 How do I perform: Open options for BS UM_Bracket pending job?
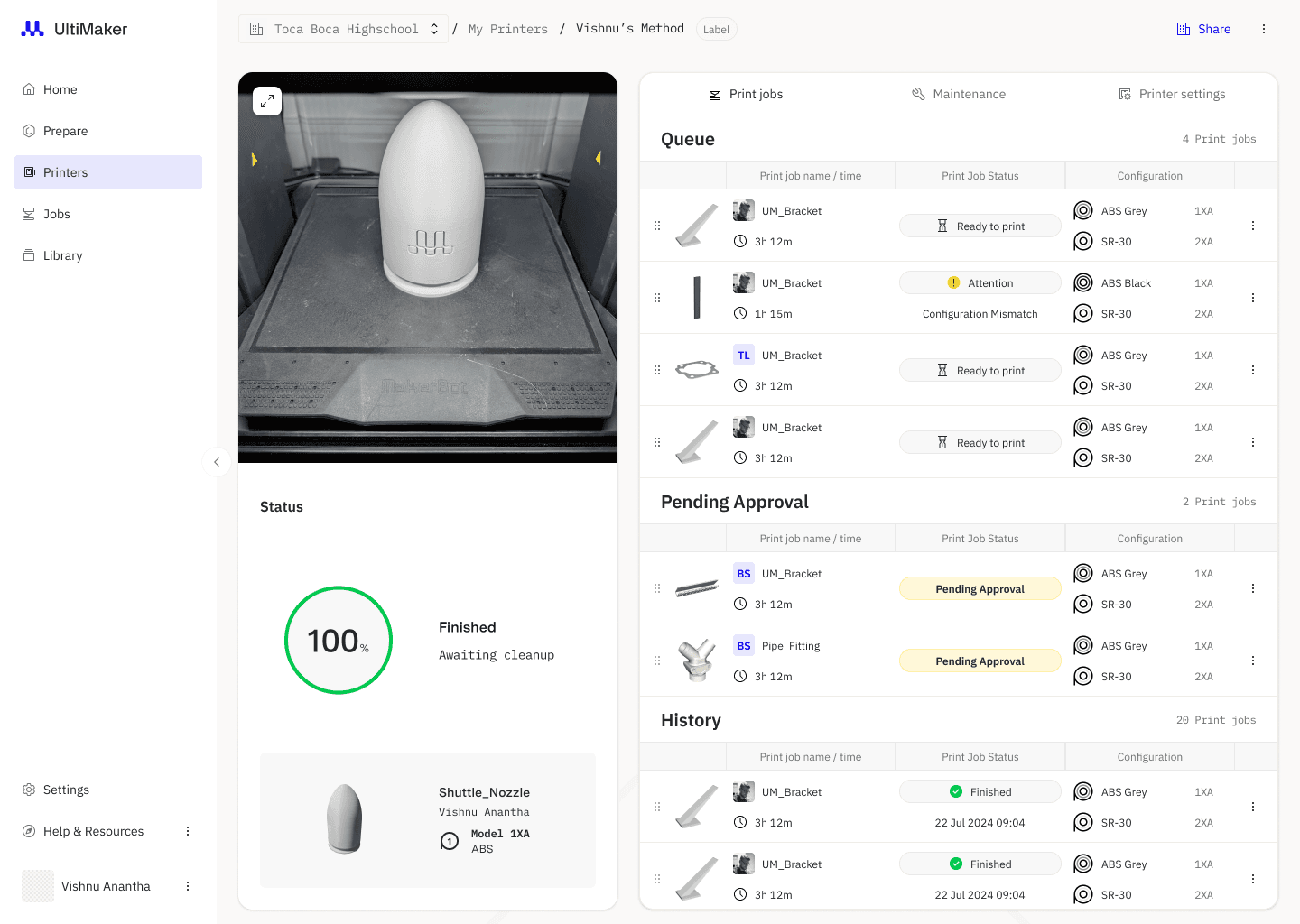[x=1253, y=588]
